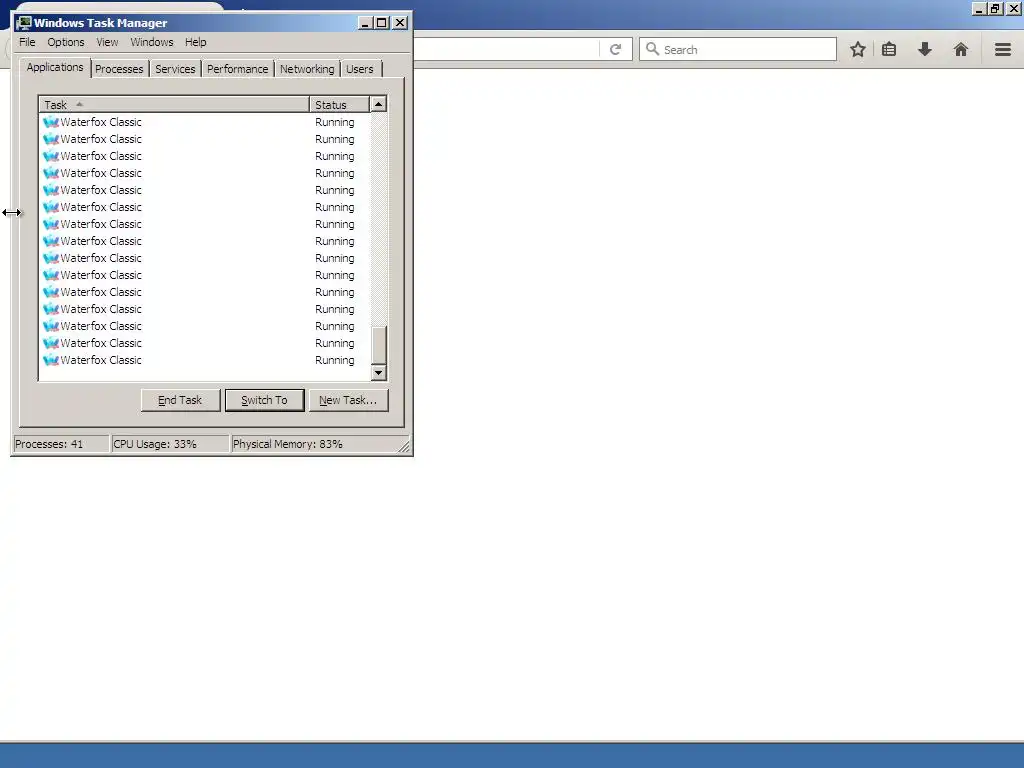Switch to the Networking tab

(307, 69)
